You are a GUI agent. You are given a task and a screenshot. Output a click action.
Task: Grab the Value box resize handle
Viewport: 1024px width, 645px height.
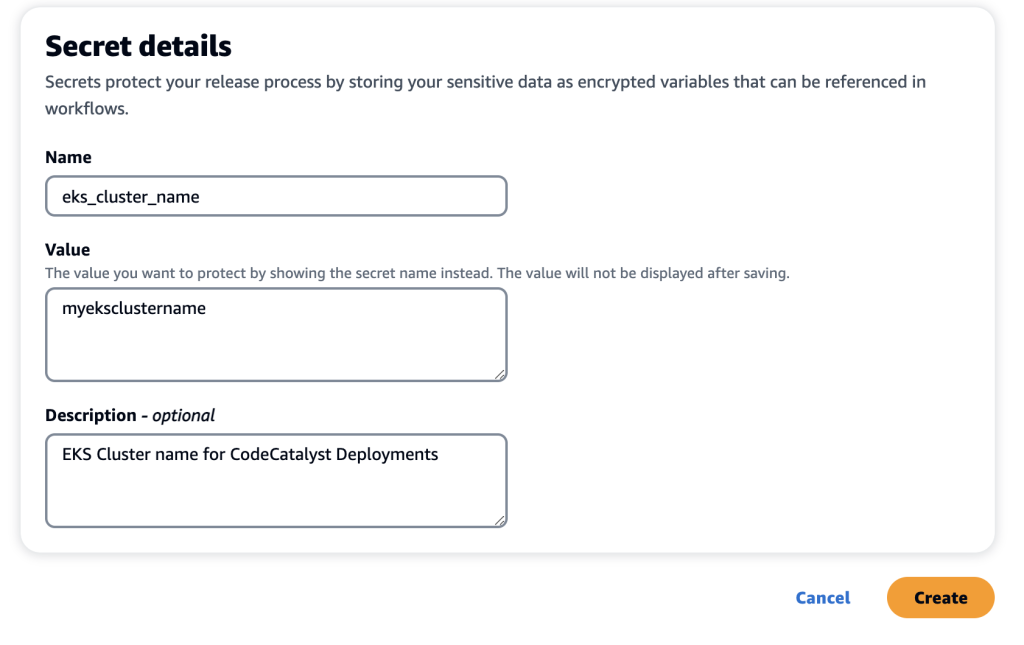500,374
